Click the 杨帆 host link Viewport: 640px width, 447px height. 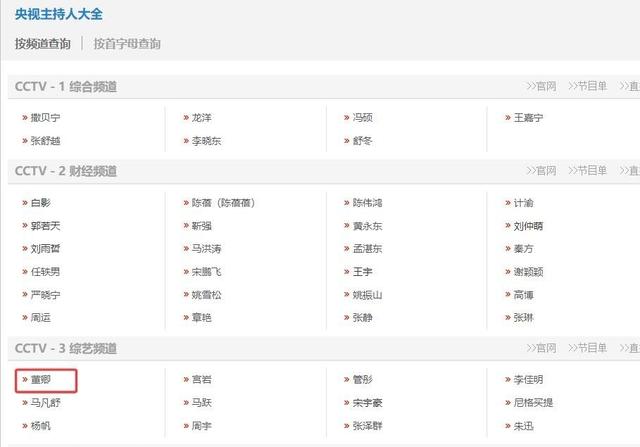[40, 426]
